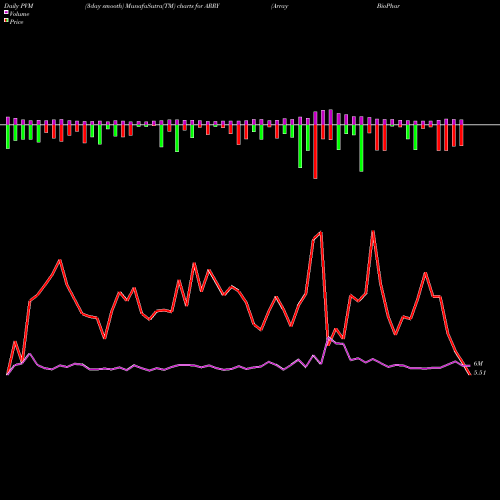Click the magenta Volume legend swatch
Screen dimensions: 500x500
coord(6,12)
